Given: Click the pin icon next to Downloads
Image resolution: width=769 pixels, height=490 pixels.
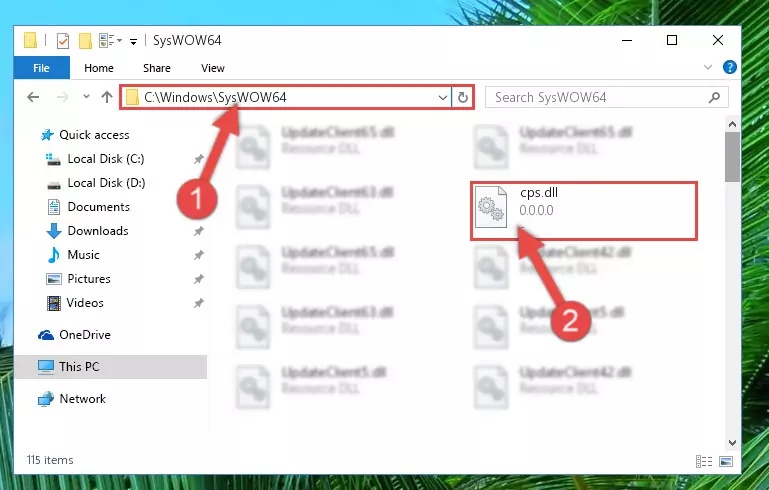Looking at the screenshot, I should [x=198, y=231].
